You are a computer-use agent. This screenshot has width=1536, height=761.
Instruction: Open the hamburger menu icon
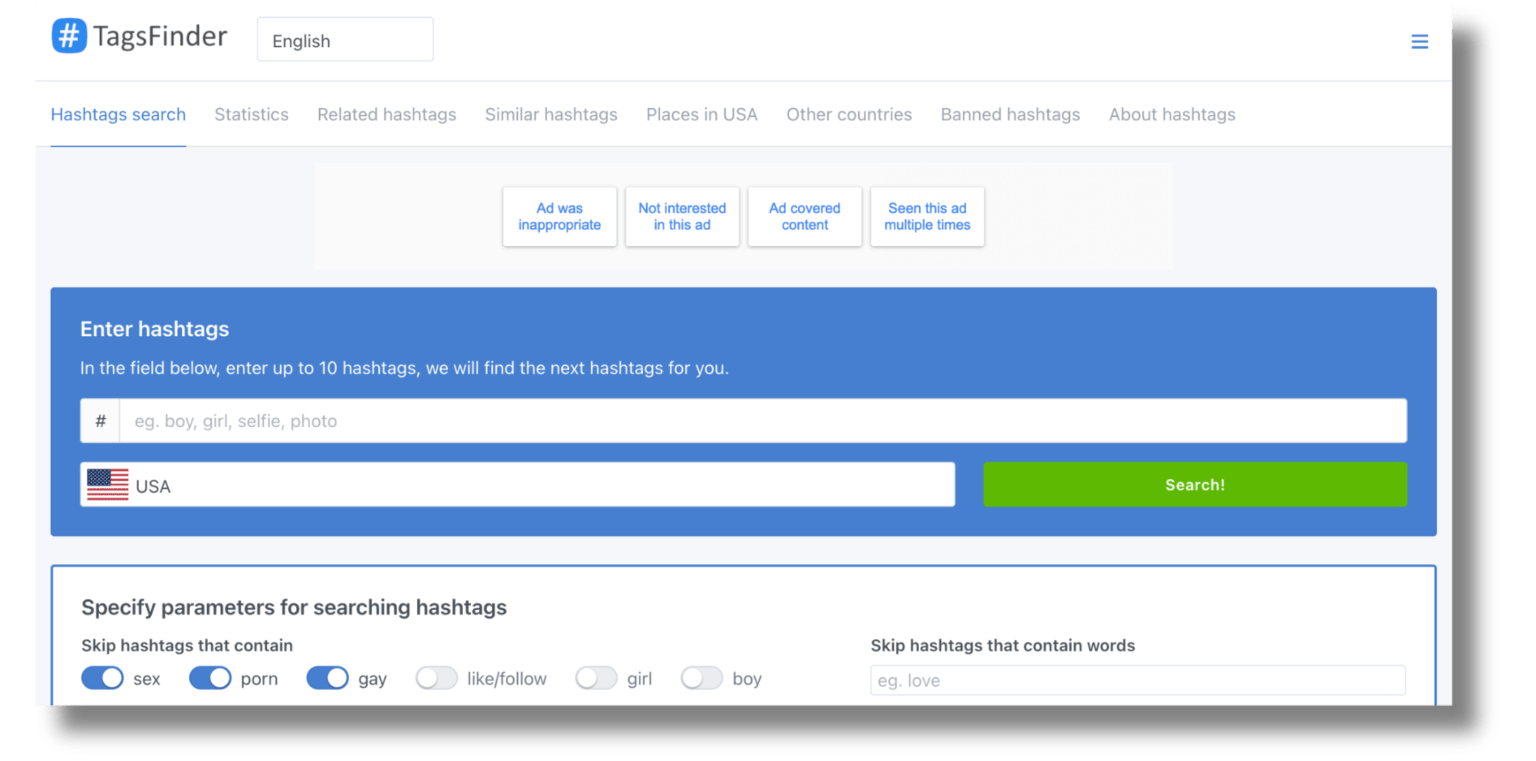click(x=1420, y=41)
